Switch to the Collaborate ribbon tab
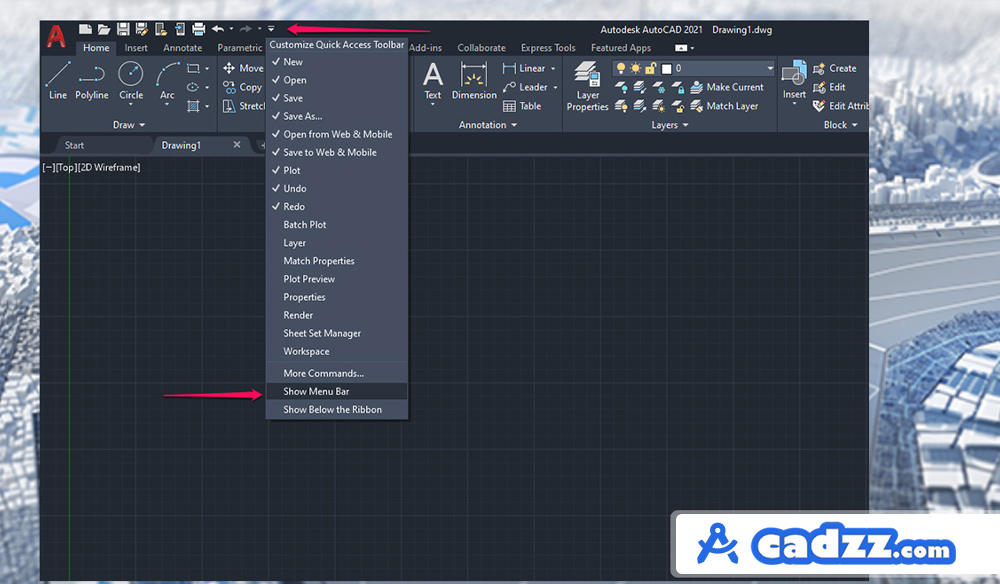This screenshot has height=584, width=1000. [482, 48]
